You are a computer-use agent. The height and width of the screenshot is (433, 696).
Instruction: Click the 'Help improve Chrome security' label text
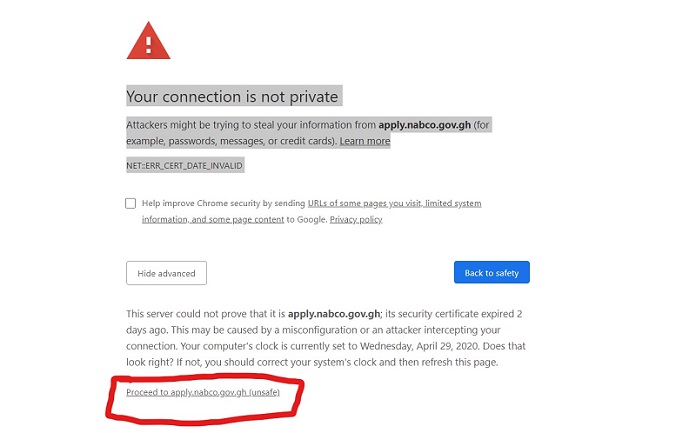click(x=223, y=203)
